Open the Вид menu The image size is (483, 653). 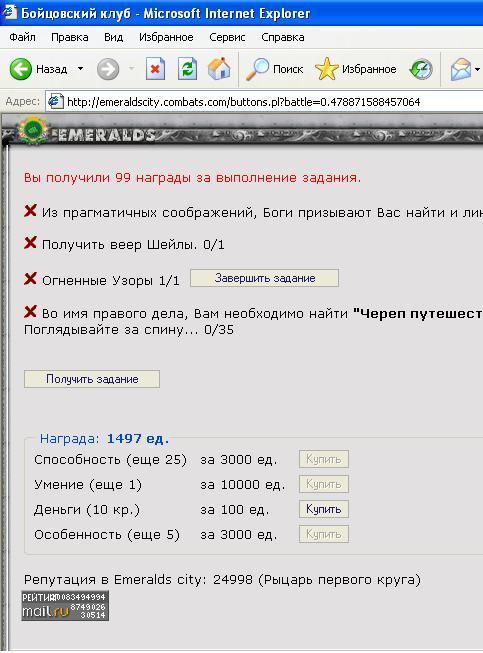click(x=113, y=37)
